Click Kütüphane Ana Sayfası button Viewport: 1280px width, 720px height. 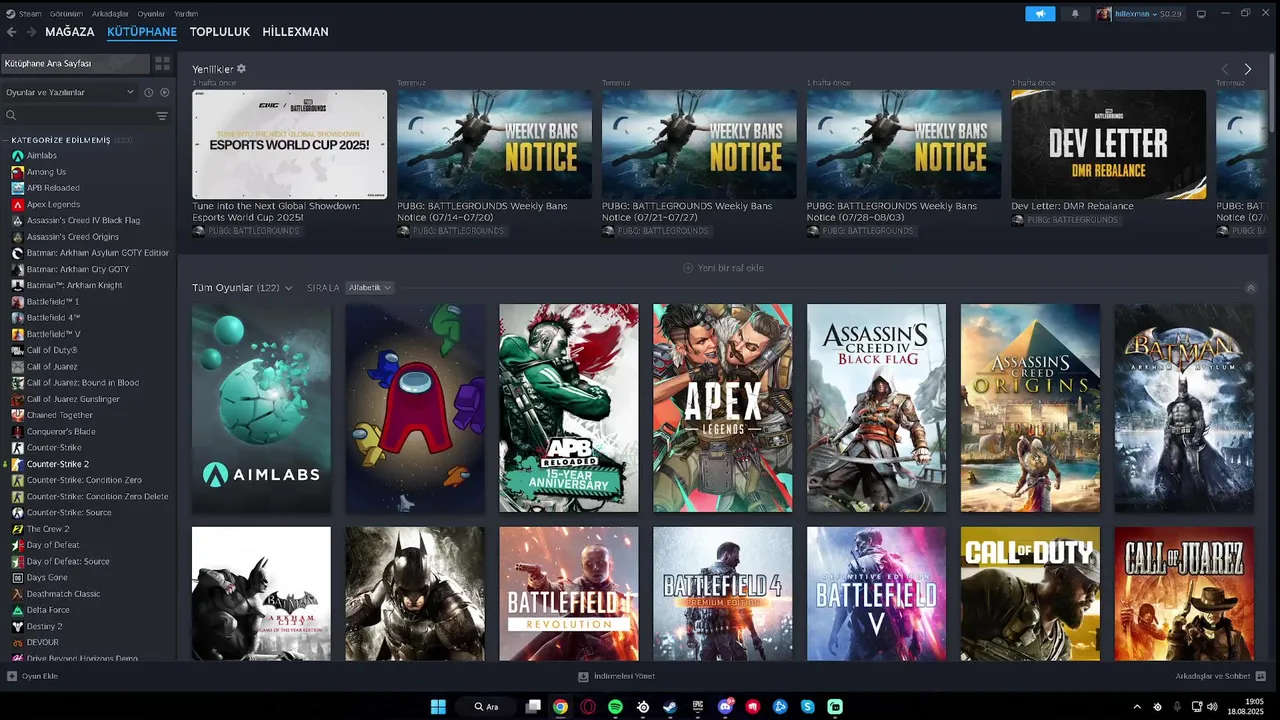[75, 63]
